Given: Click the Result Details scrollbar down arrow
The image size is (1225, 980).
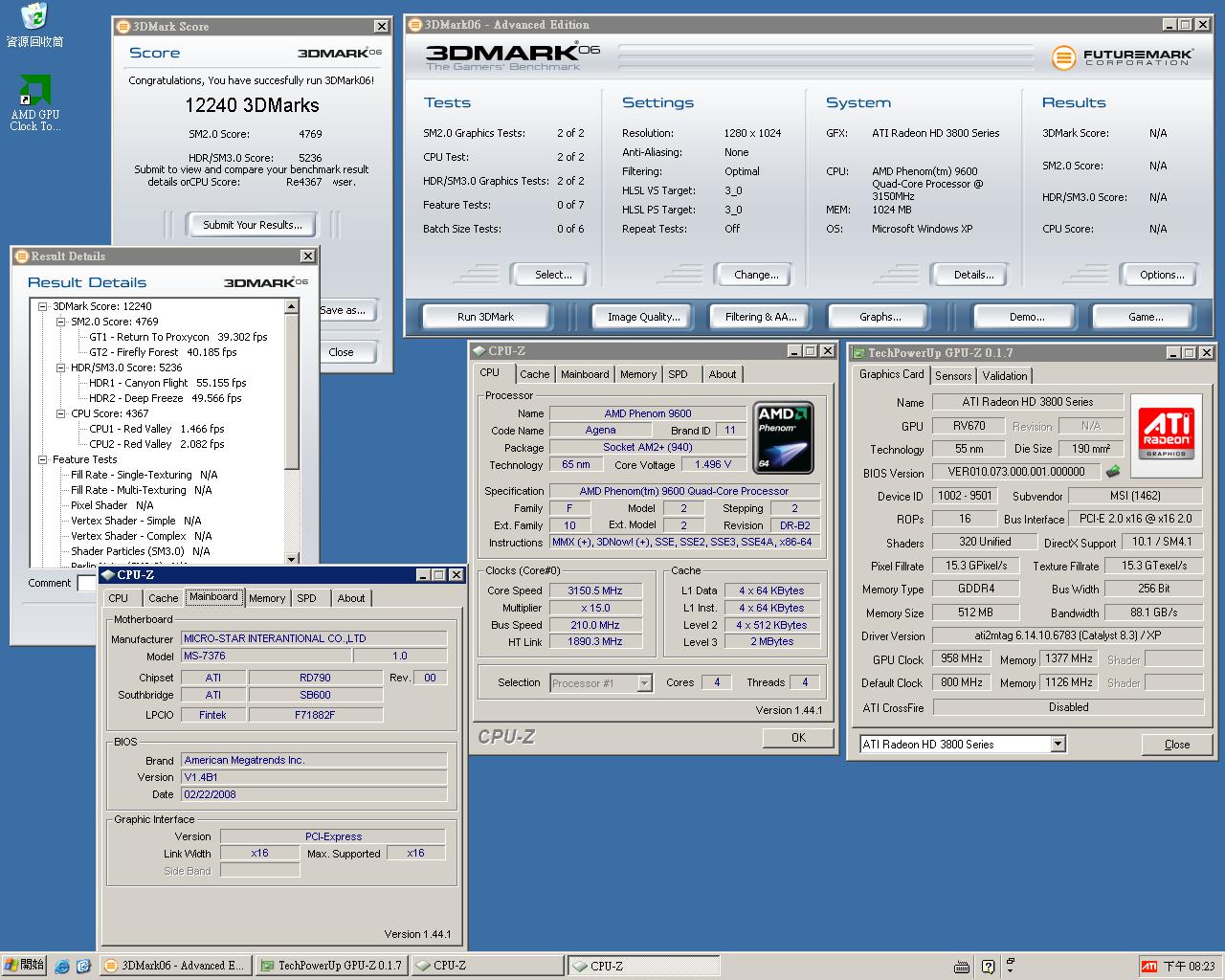Looking at the screenshot, I should click(x=292, y=558).
